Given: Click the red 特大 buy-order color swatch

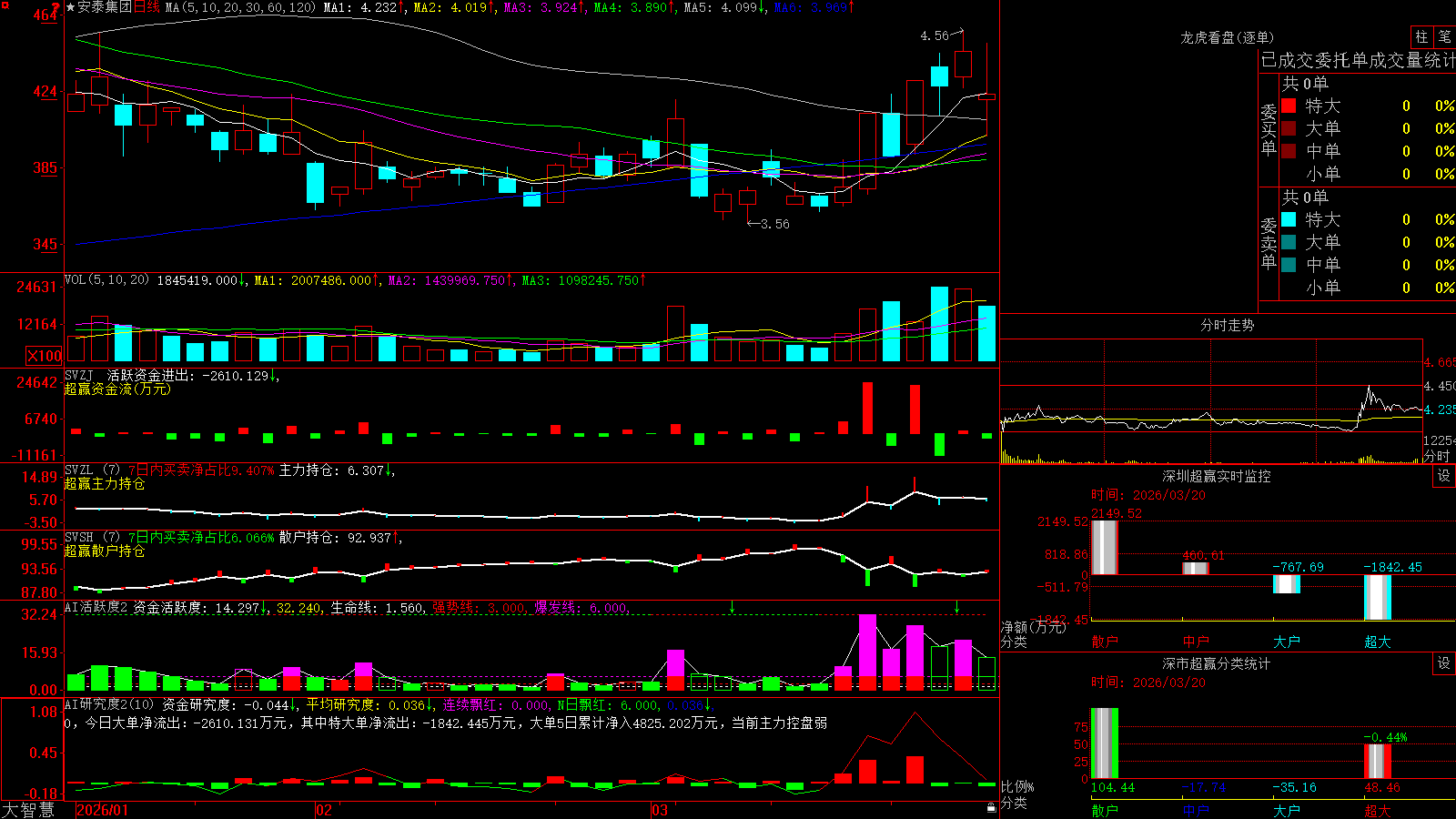Looking at the screenshot, I should 1289,106.
